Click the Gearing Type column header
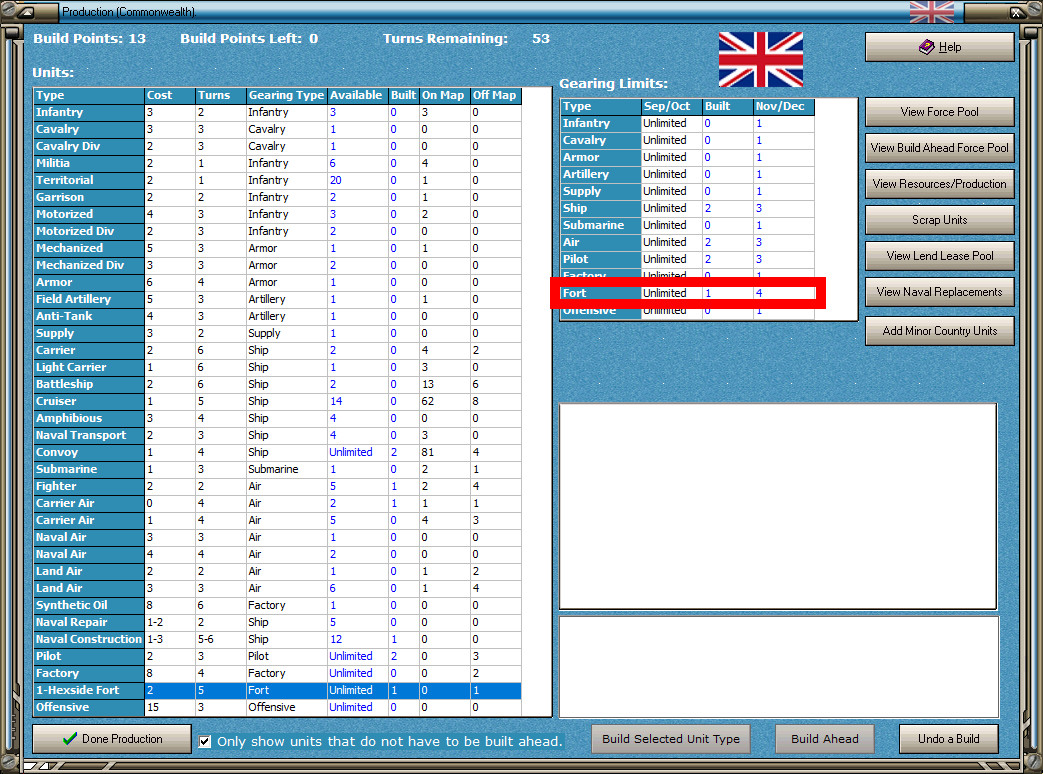Viewport: 1043px width, 774px height. pyautogui.click(x=287, y=95)
